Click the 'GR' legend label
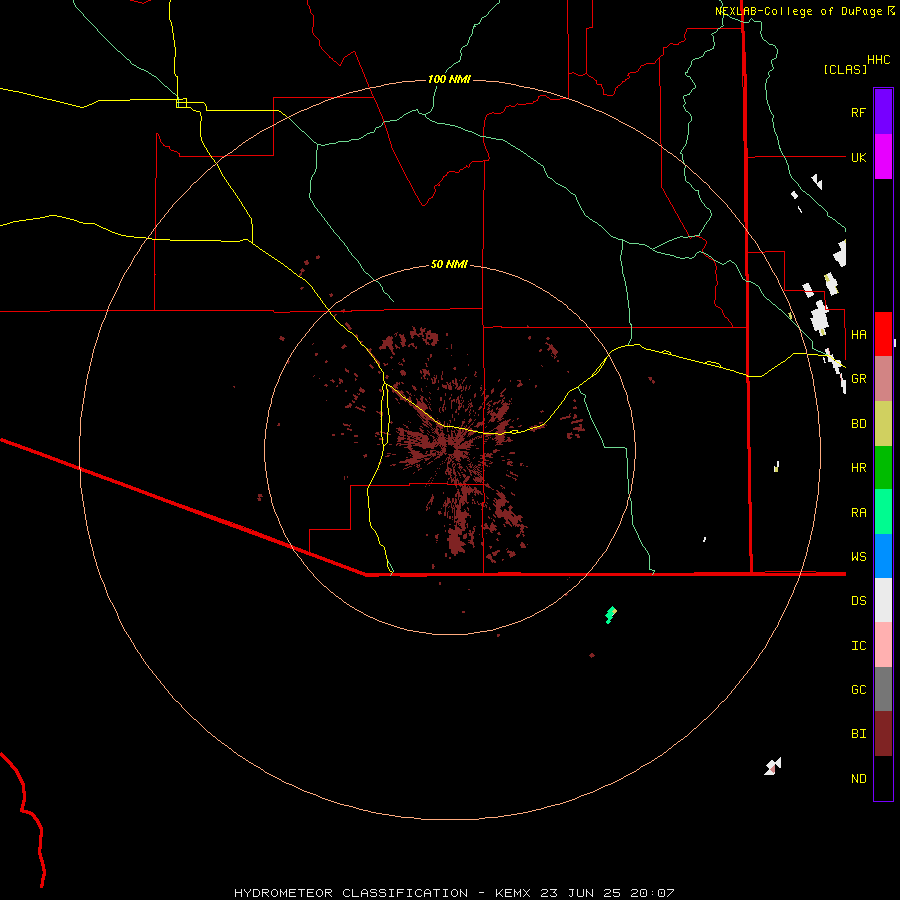Screen dimensions: 900x900 click(858, 379)
